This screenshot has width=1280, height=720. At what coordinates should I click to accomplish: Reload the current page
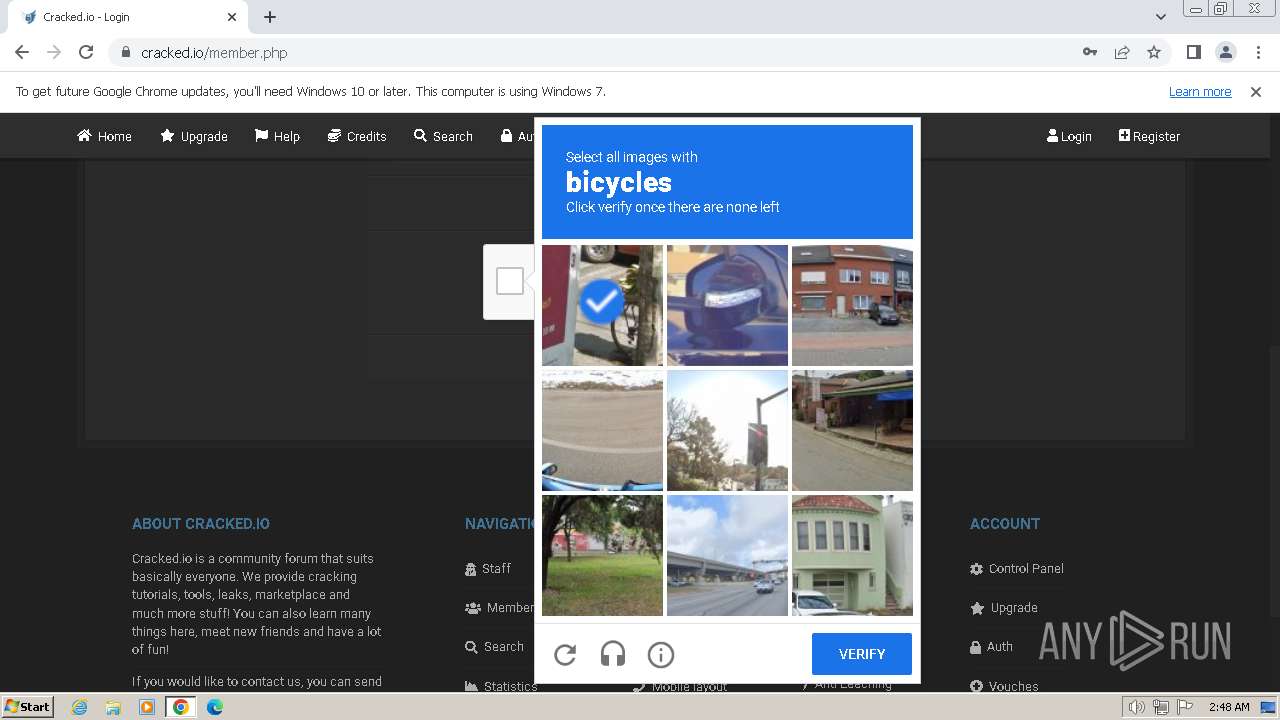pyautogui.click(x=86, y=52)
